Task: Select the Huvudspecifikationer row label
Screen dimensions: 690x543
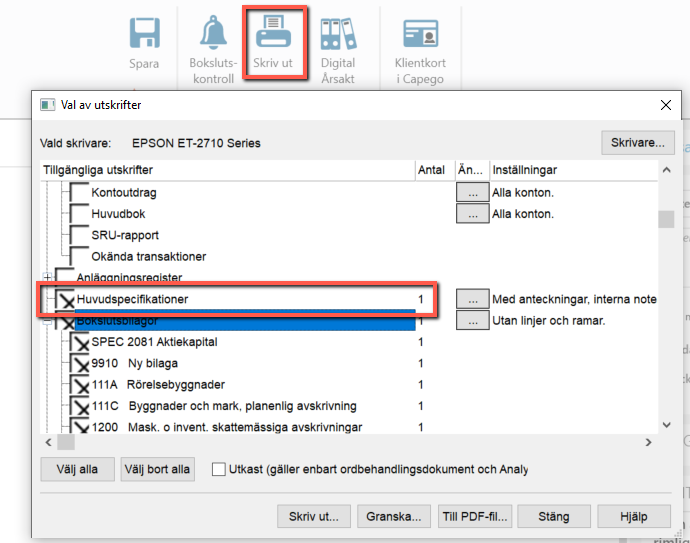Action: coord(132,299)
